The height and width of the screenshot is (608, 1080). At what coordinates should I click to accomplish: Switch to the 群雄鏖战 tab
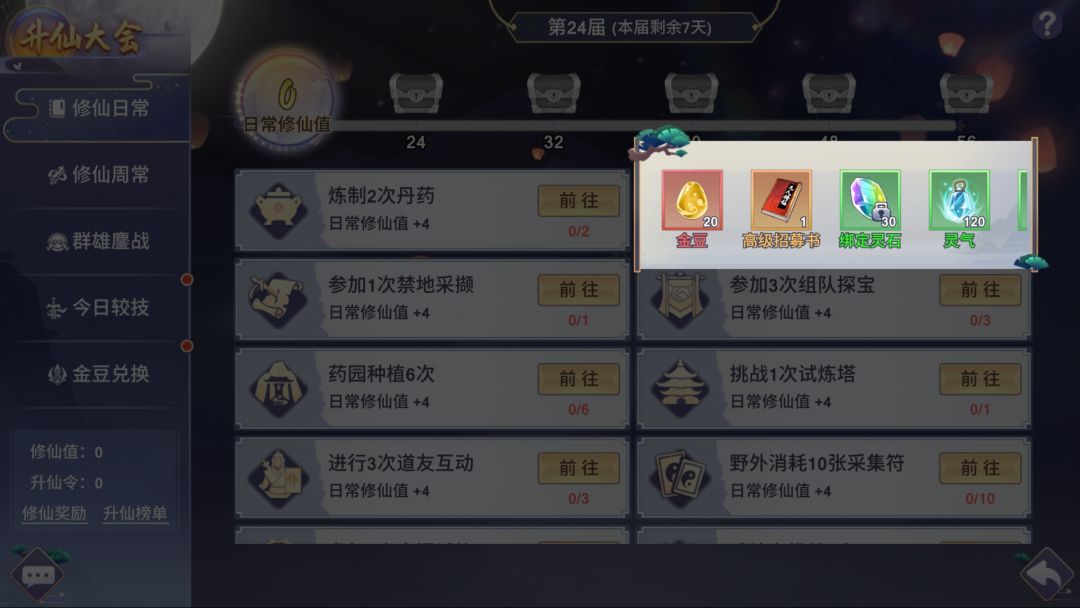tap(98, 242)
